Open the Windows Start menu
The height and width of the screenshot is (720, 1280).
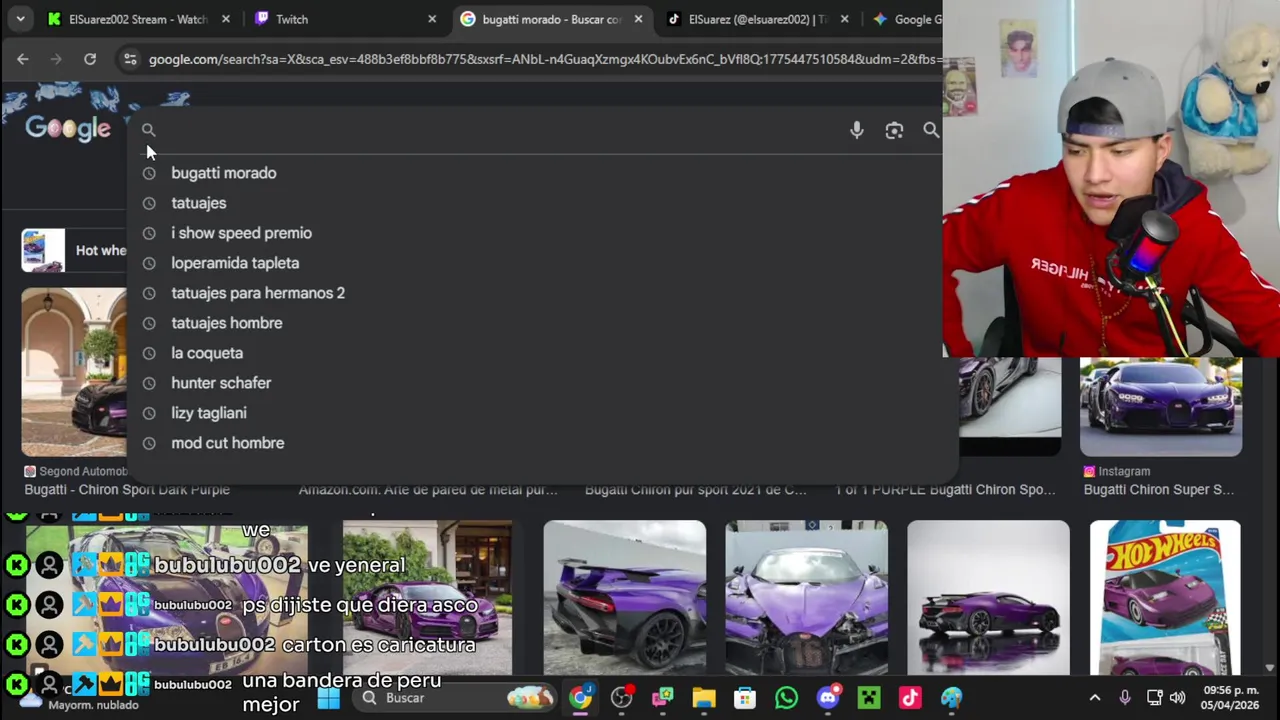tap(328, 698)
